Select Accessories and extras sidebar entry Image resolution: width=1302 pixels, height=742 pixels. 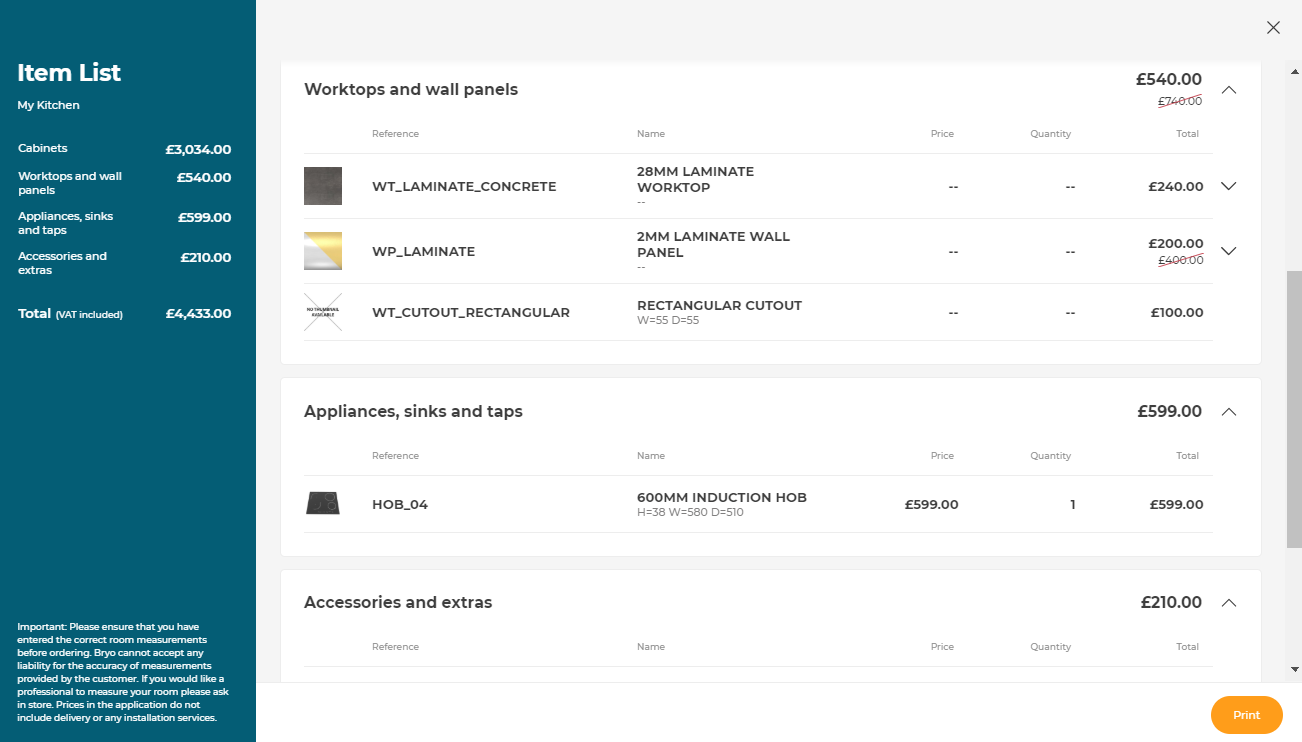(62, 263)
